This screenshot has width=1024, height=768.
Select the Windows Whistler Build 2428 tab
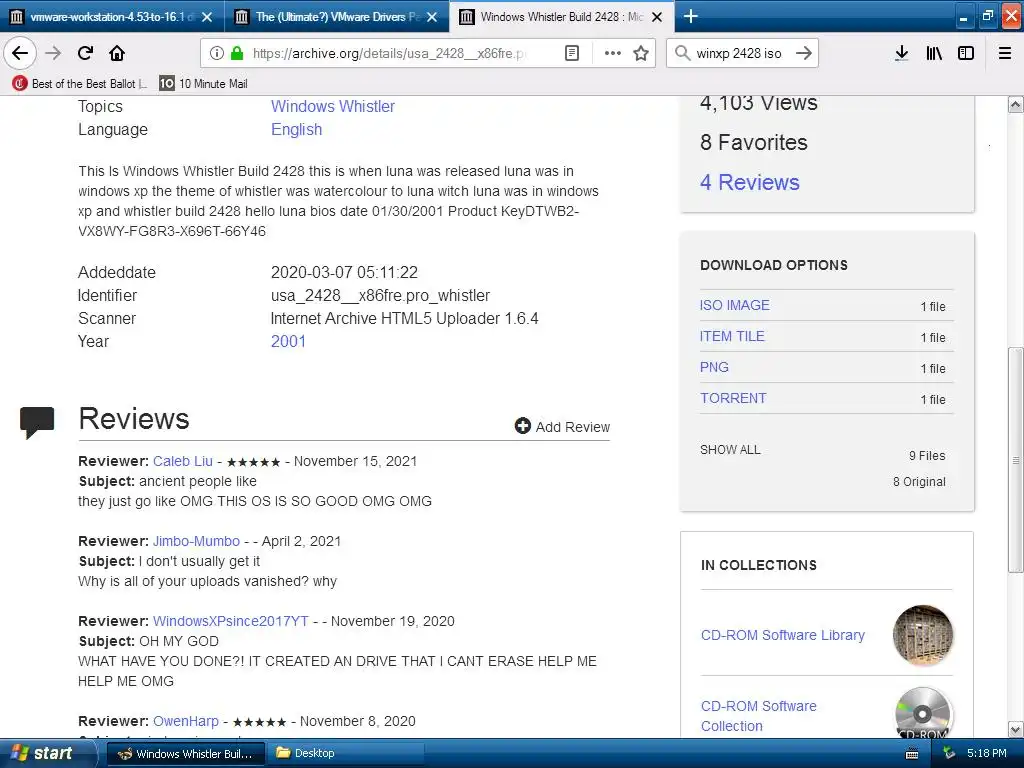point(562,16)
